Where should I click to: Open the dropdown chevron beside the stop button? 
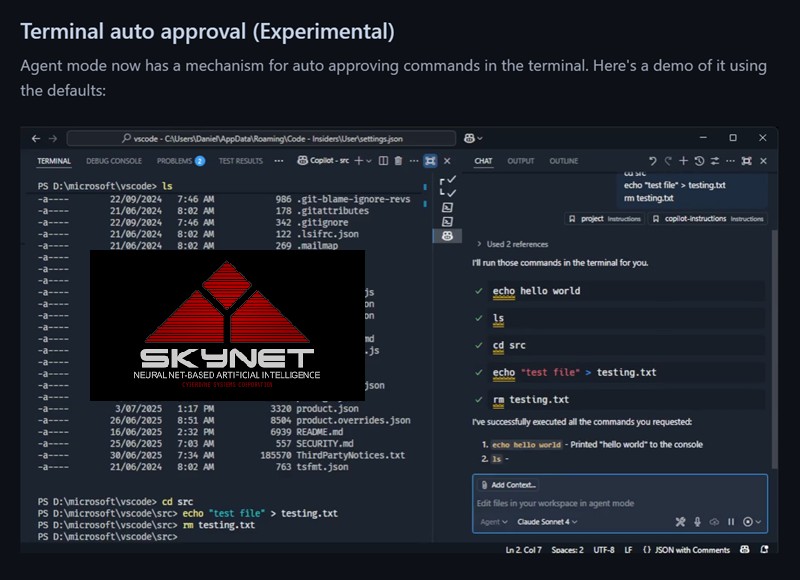(x=758, y=521)
